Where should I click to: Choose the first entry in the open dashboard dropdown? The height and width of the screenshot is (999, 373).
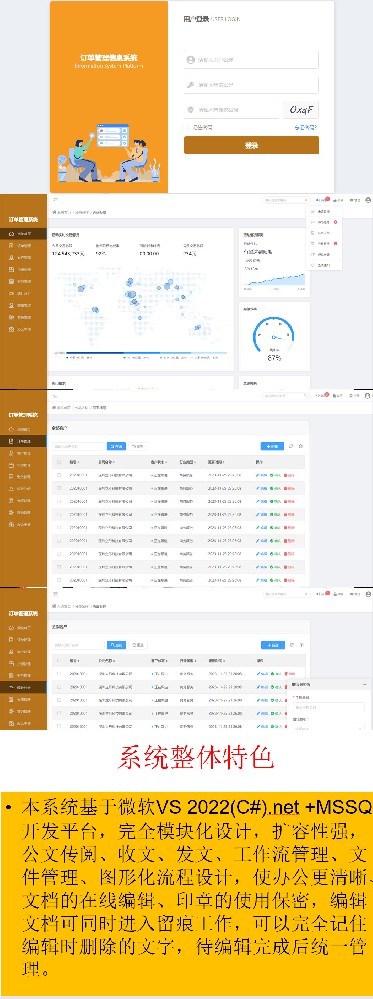323,211
